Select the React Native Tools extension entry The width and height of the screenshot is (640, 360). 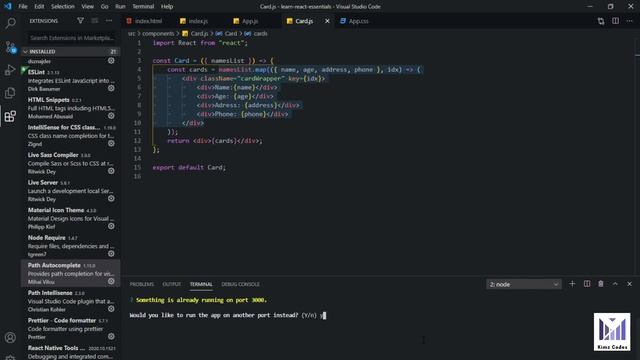pos(70,352)
